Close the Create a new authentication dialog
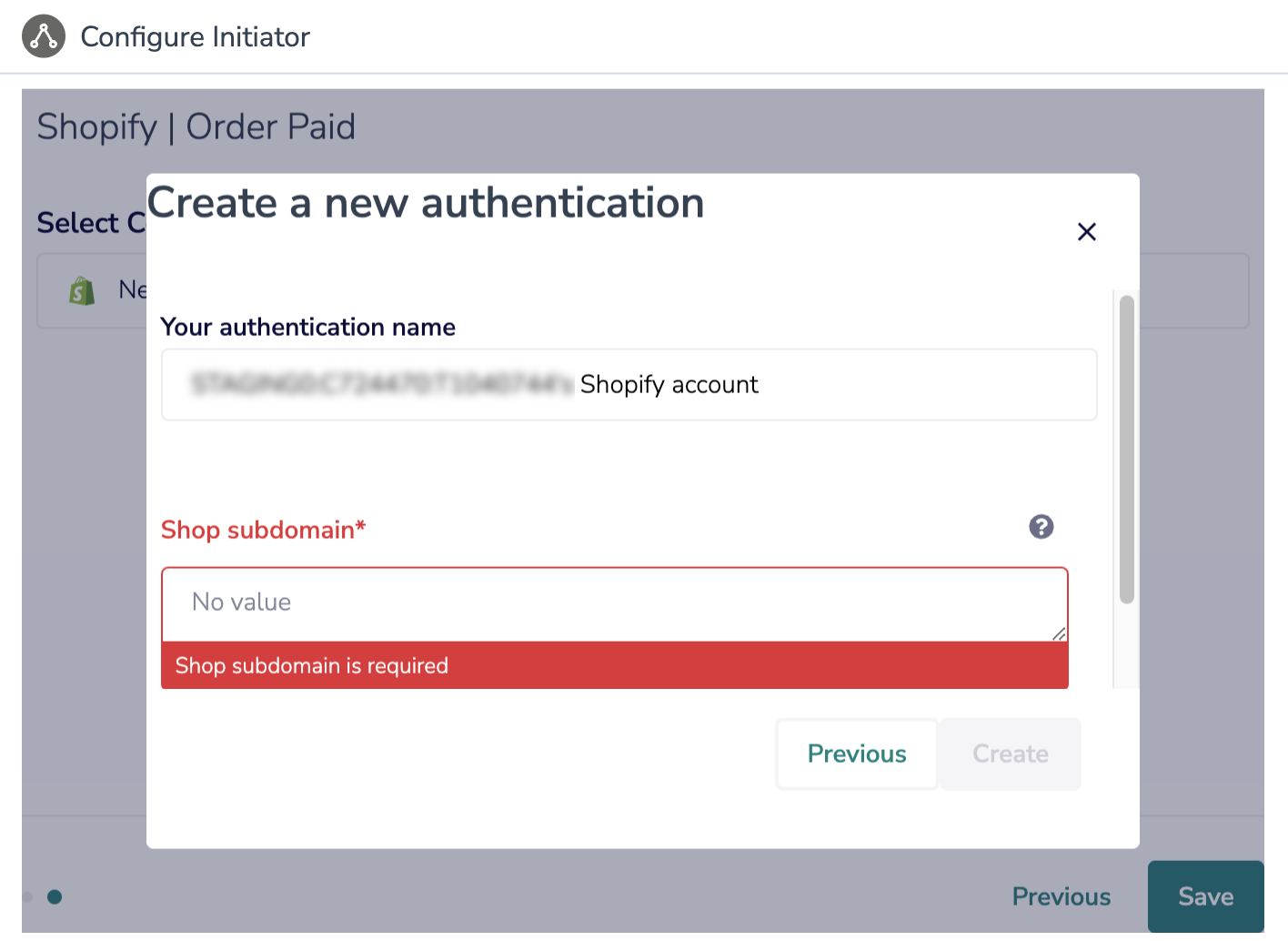 tap(1086, 232)
